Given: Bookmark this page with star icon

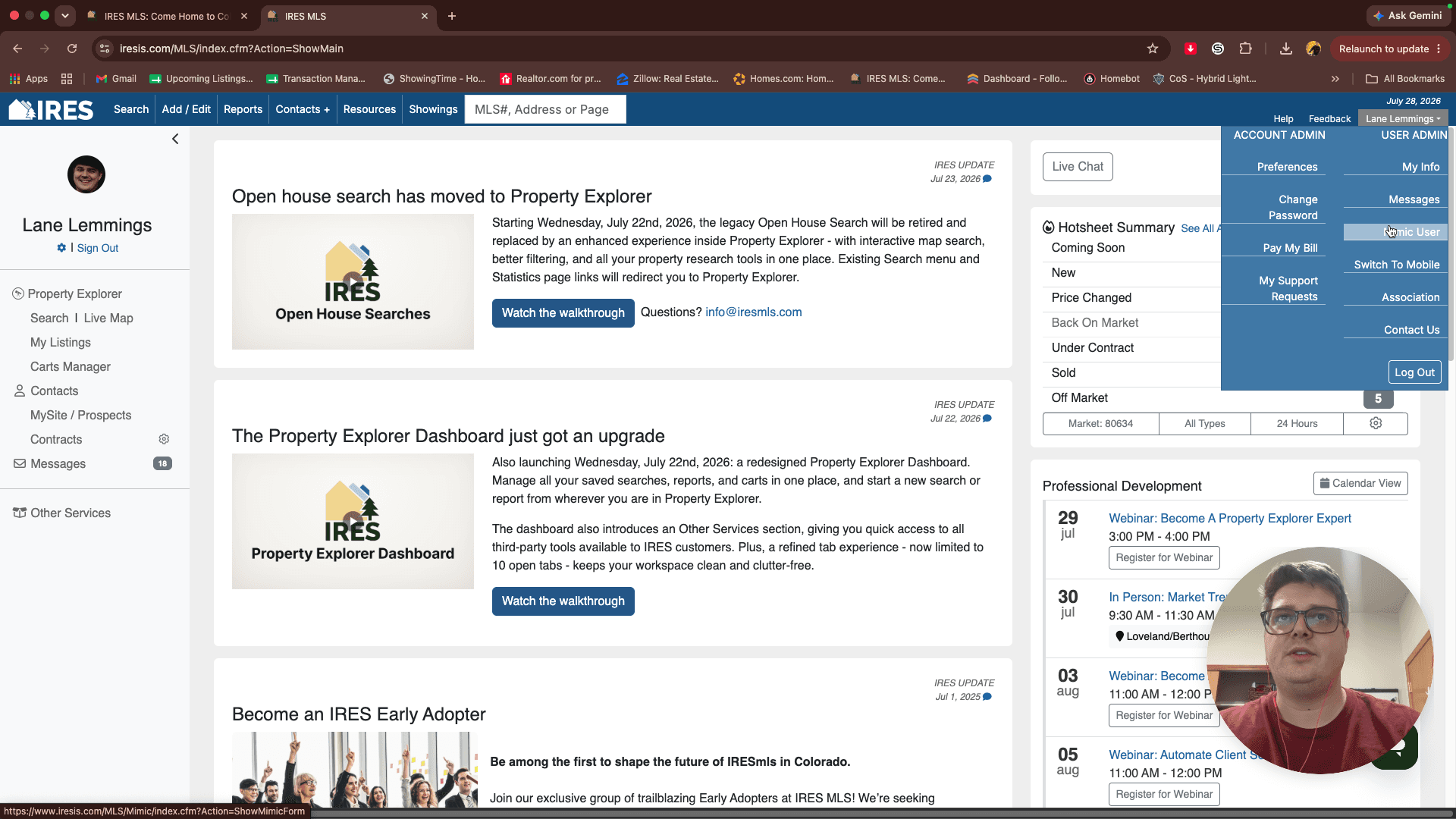Looking at the screenshot, I should pos(1153,49).
